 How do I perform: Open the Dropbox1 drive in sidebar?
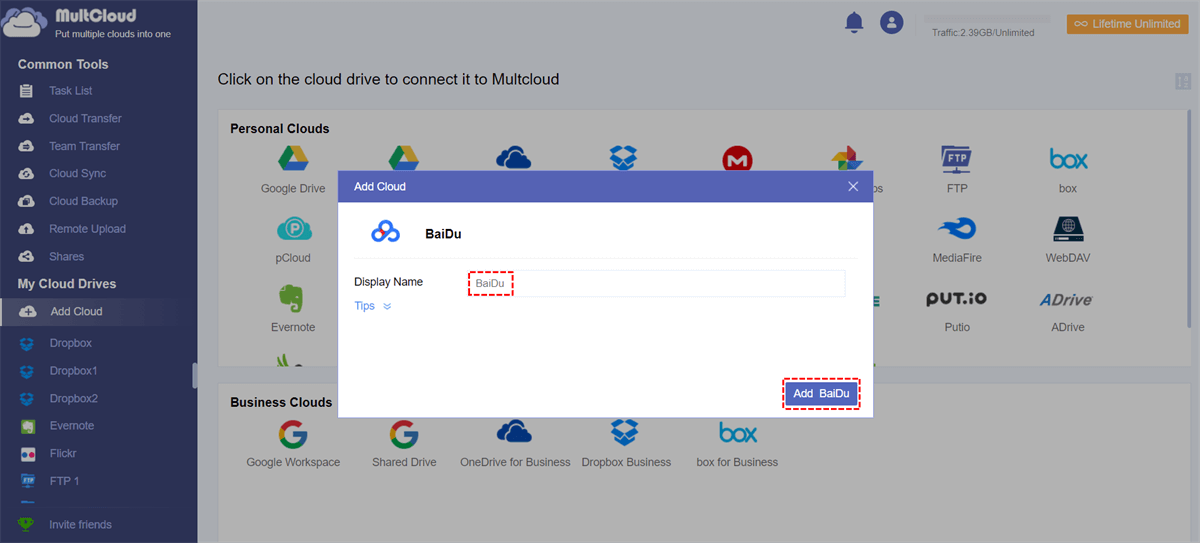pyautogui.click(x=73, y=371)
